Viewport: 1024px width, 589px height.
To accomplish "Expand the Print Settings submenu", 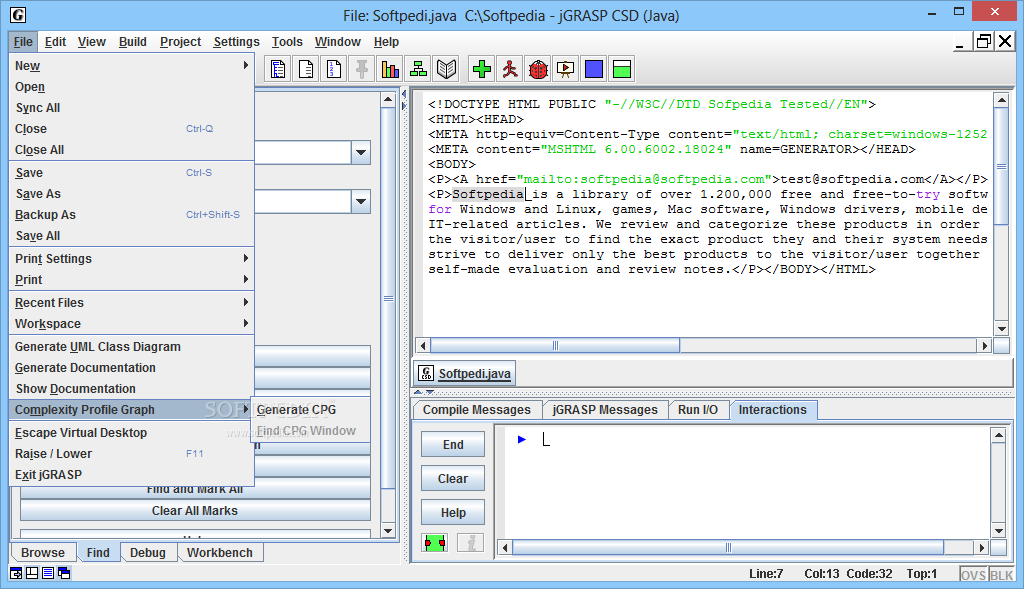I will pos(131,259).
